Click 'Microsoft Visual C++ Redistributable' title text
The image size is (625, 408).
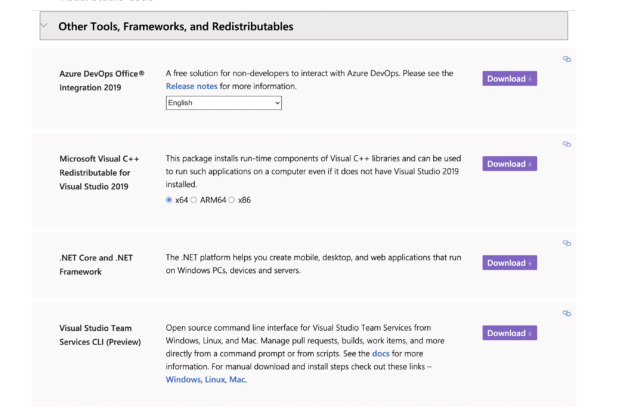(99, 173)
